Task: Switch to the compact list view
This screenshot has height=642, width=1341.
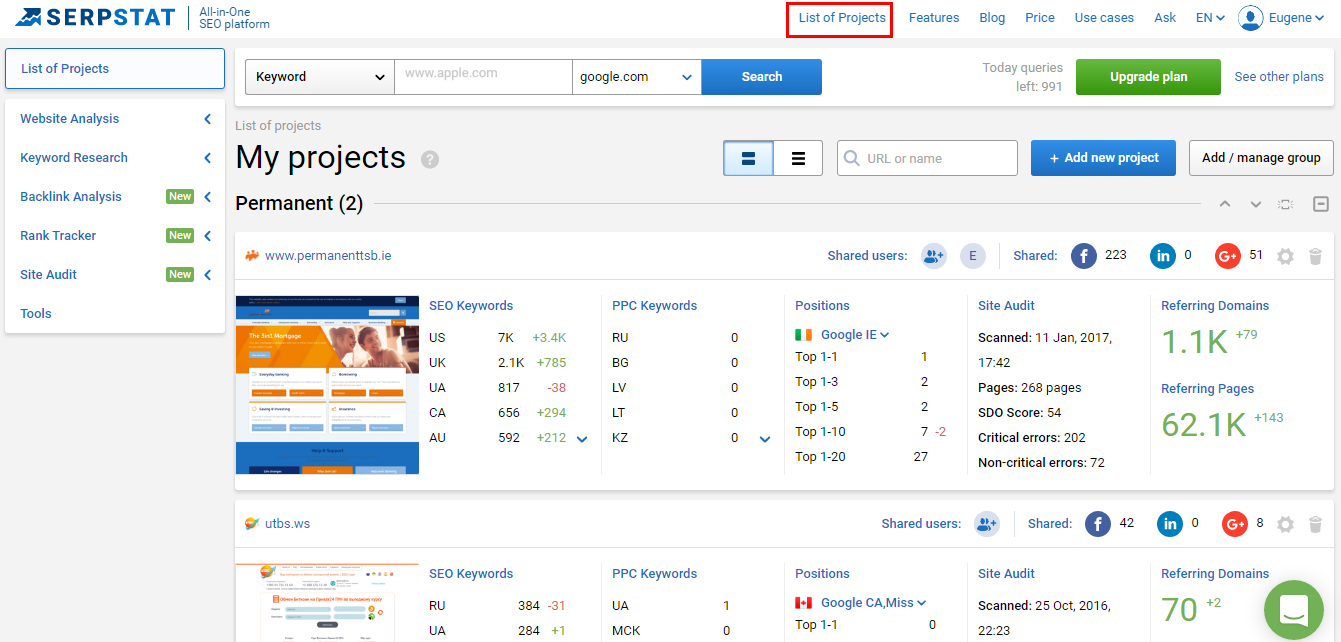Action: (798, 158)
